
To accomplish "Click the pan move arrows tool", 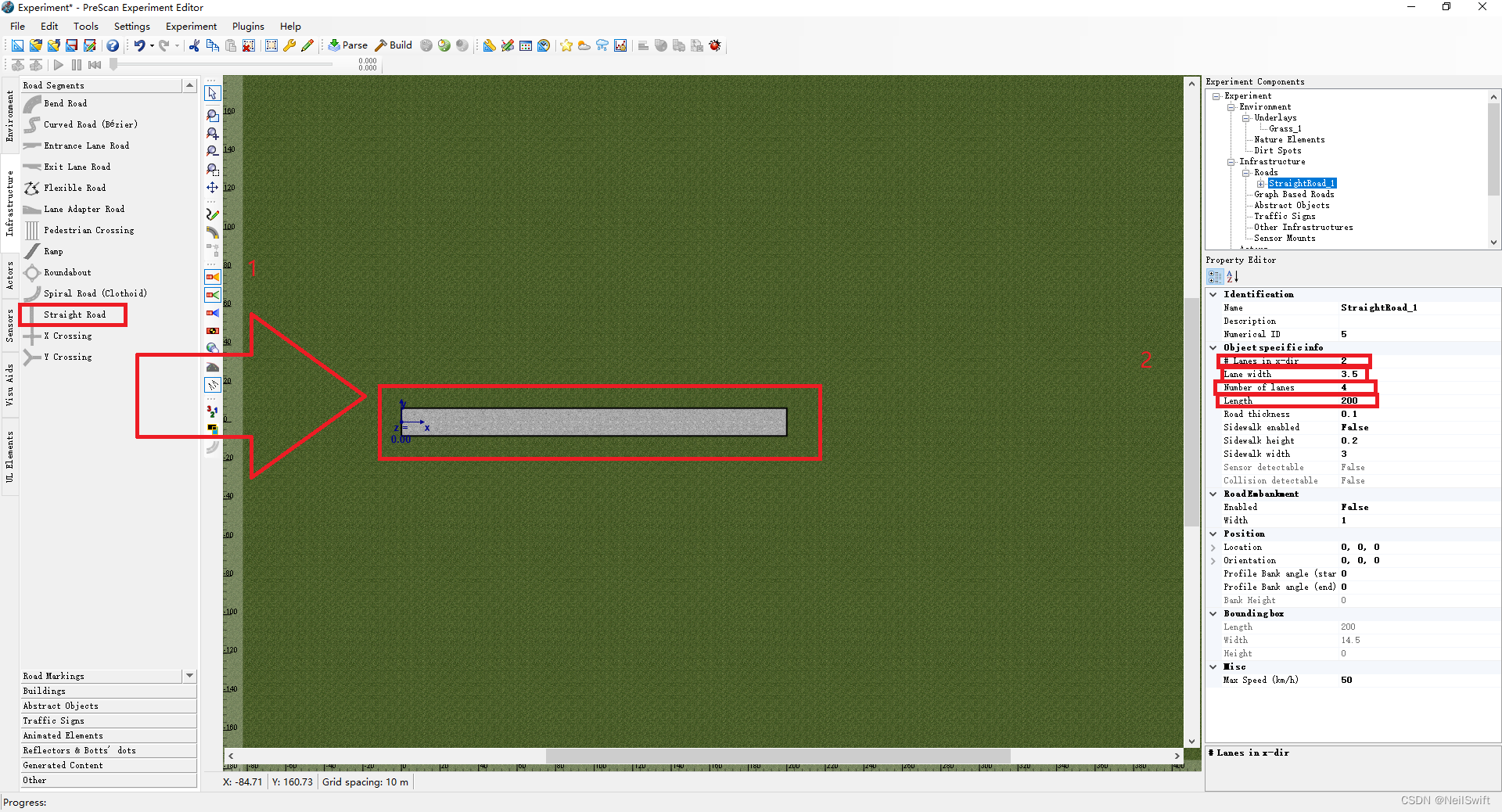I will point(212,188).
